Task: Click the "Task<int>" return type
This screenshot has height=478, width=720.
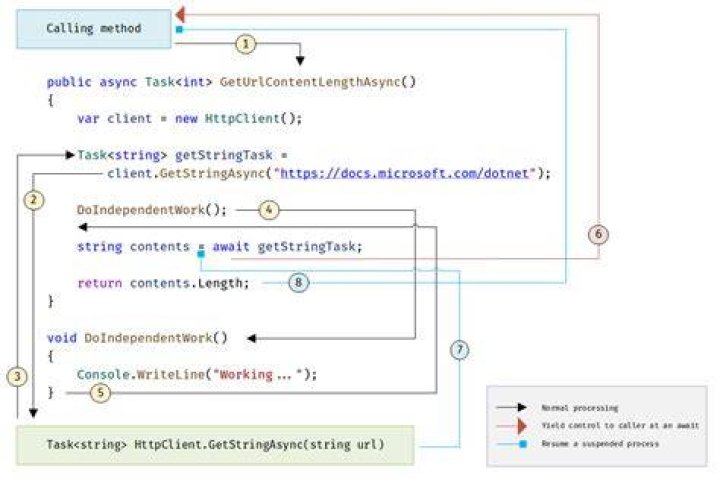Action: 179,82
